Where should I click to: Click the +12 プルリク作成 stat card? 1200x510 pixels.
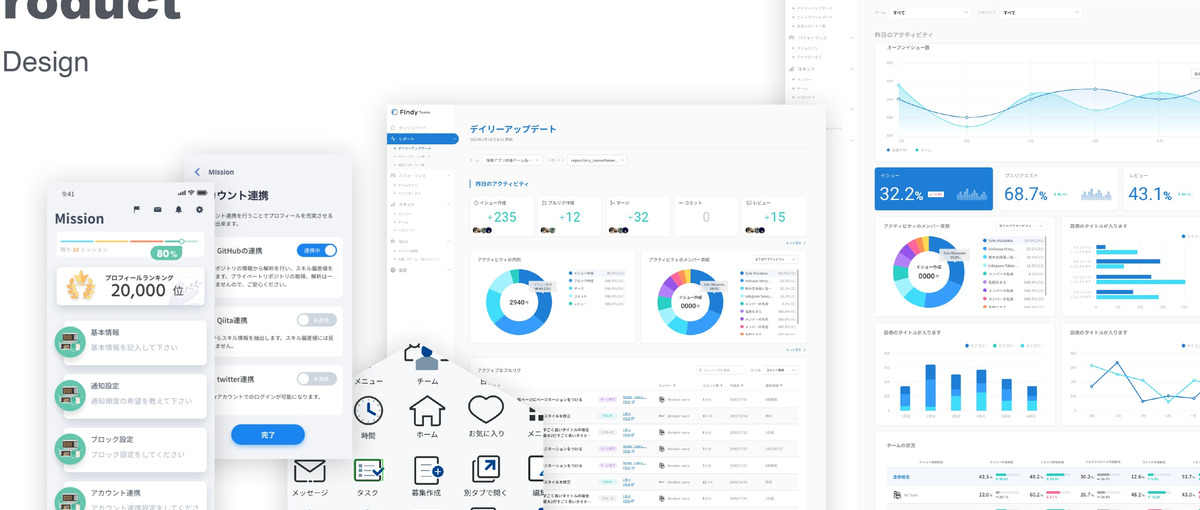[569, 216]
